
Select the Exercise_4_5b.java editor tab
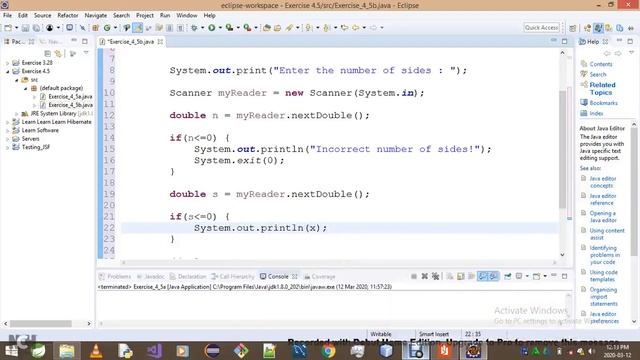[131, 42]
